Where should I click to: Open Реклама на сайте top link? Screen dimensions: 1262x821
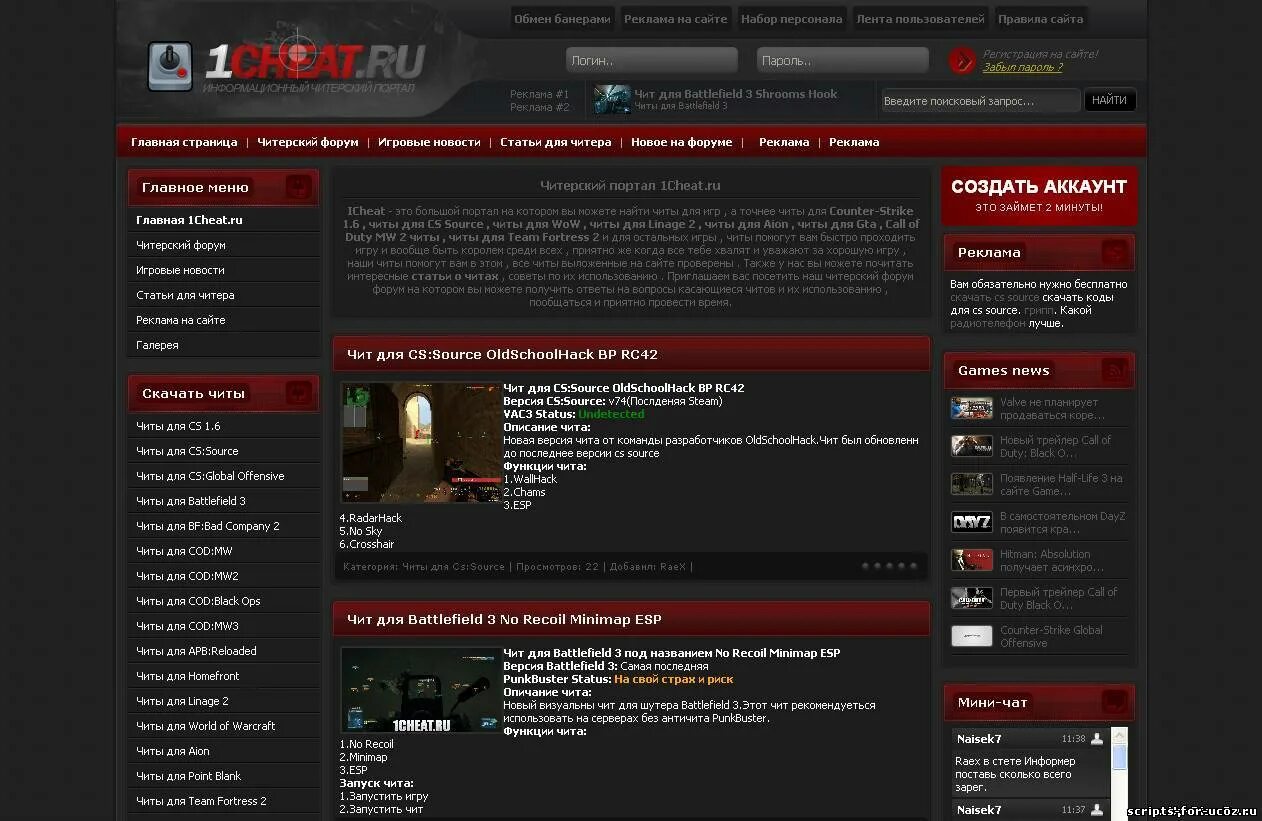[676, 19]
